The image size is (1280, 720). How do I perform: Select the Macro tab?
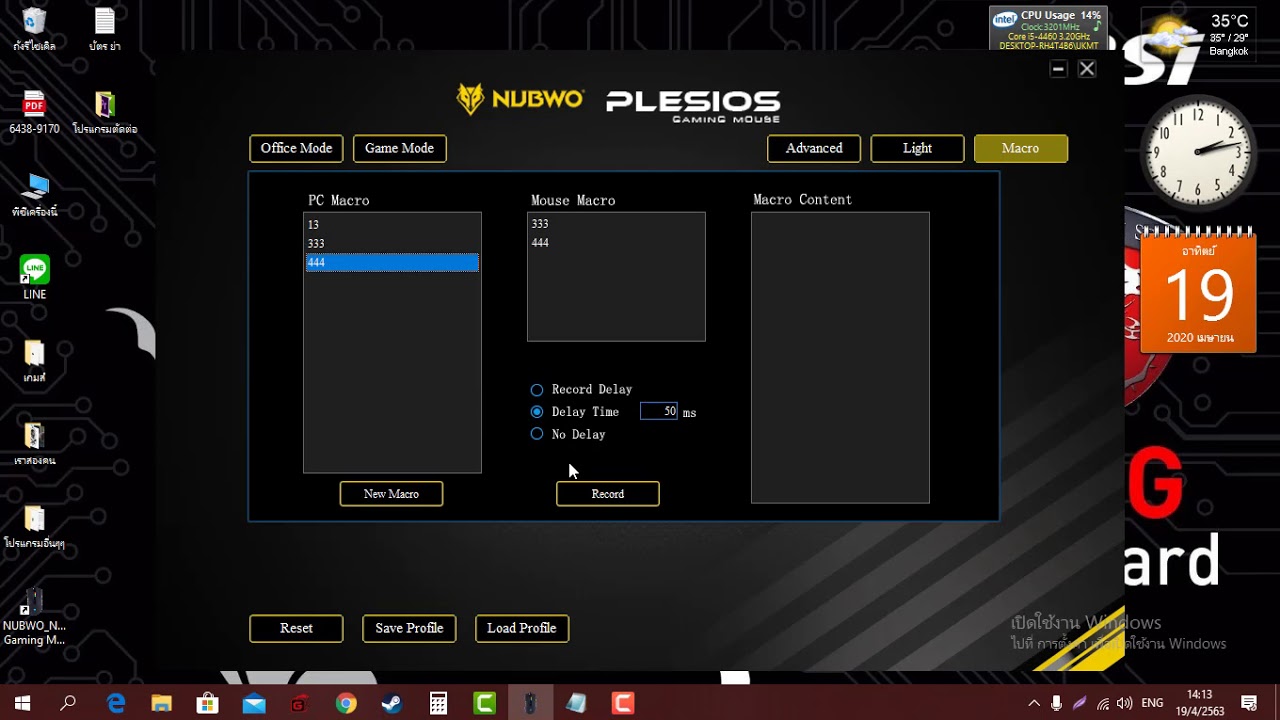[1021, 148]
